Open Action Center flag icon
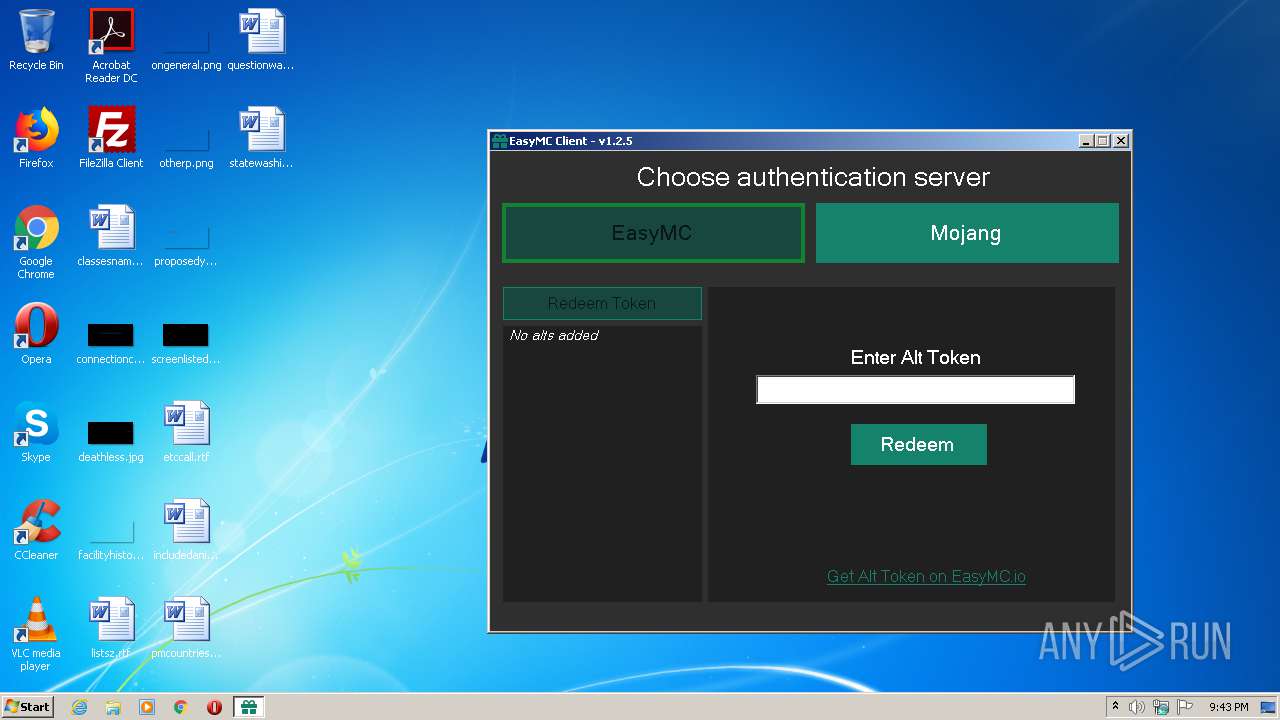The height and width of the screenshot is (720, 1280). (x=1185, y=707)
